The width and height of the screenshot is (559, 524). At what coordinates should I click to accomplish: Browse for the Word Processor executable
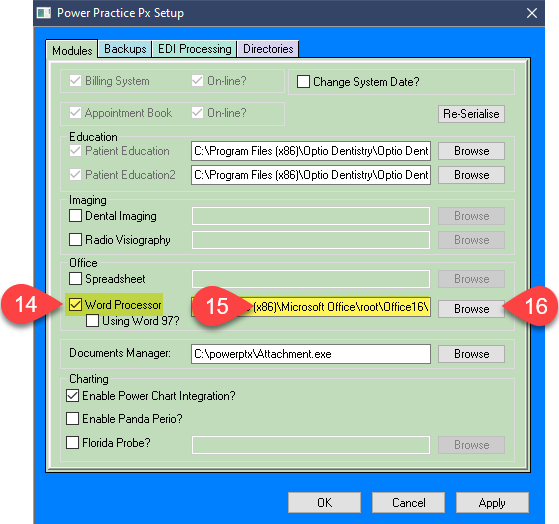[471, 309]
